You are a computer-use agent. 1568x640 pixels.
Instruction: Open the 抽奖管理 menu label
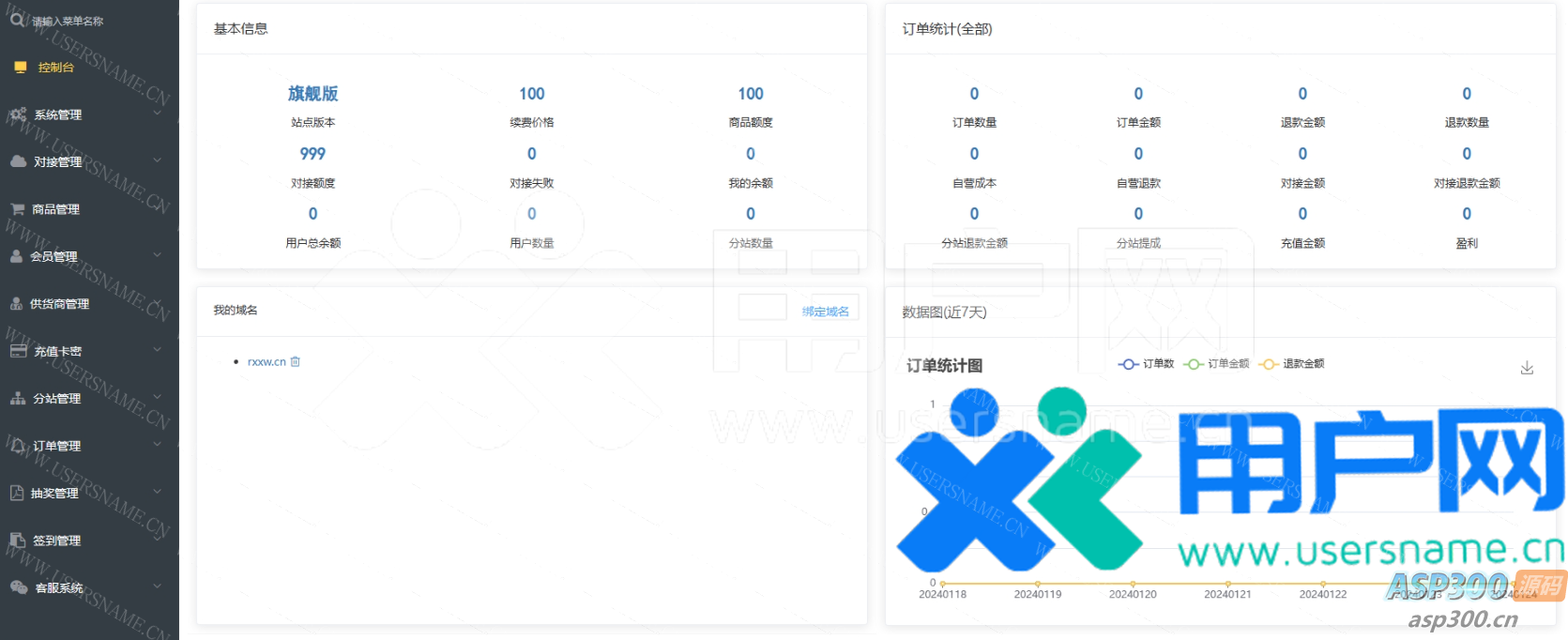(x=54, y=493)
